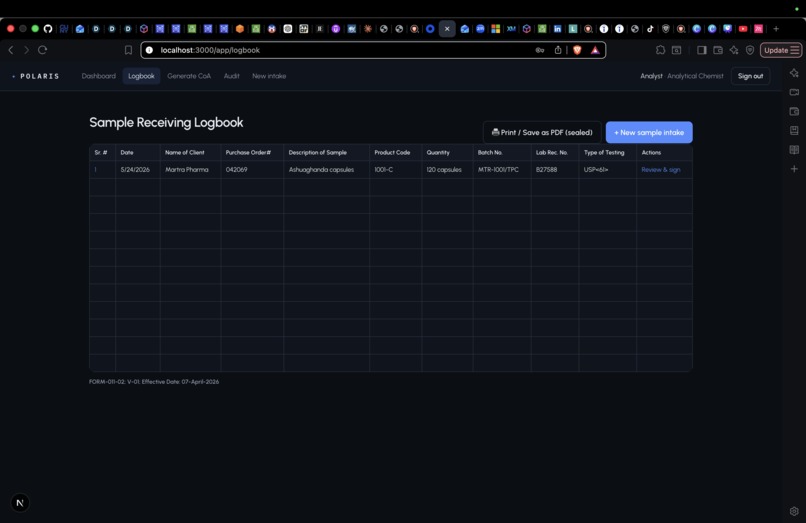
Task: Open Brave Shields lion icon
Action: click(577, 50)
